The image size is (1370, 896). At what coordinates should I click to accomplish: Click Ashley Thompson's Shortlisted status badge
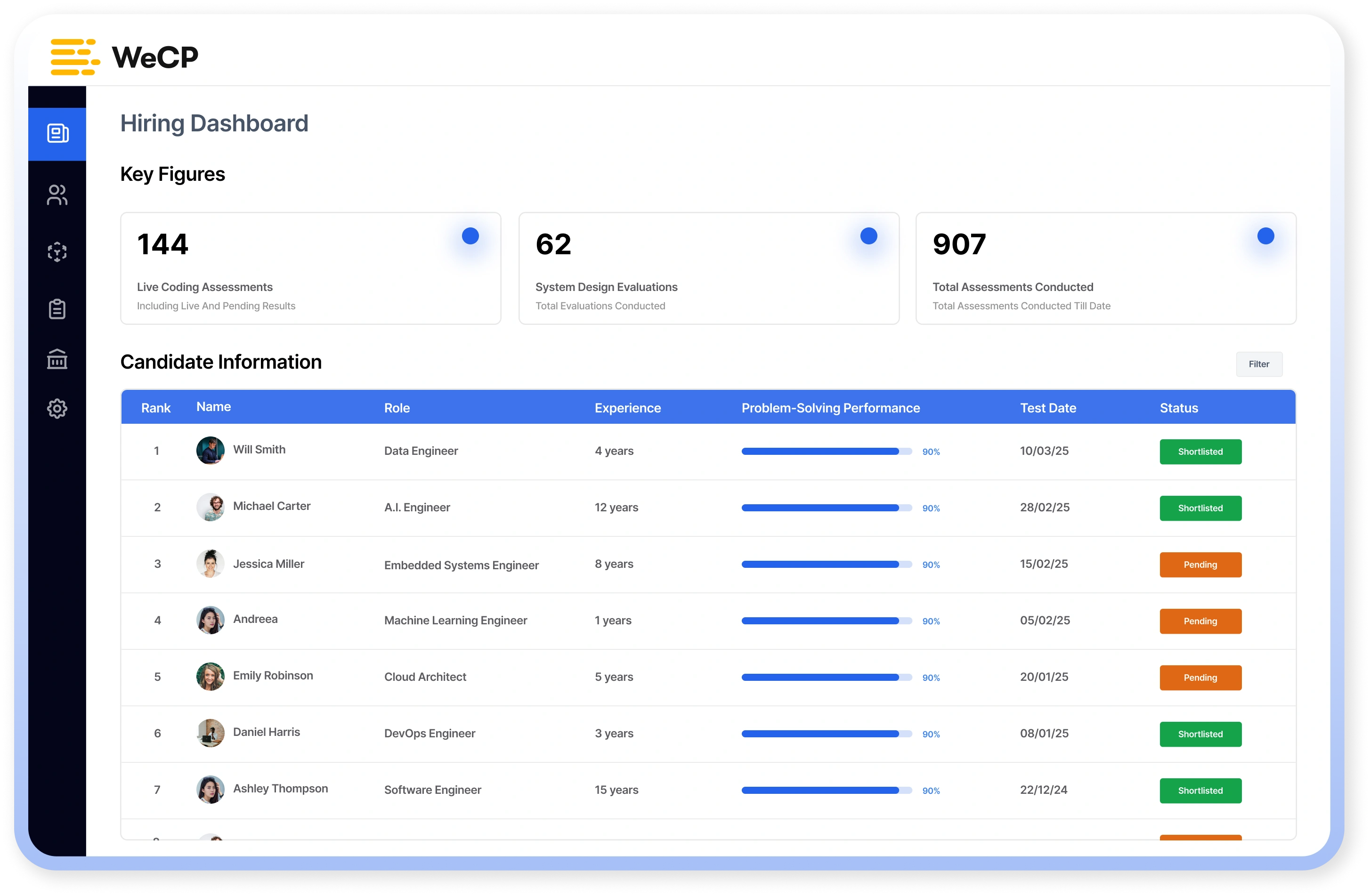coord(1200,791)
